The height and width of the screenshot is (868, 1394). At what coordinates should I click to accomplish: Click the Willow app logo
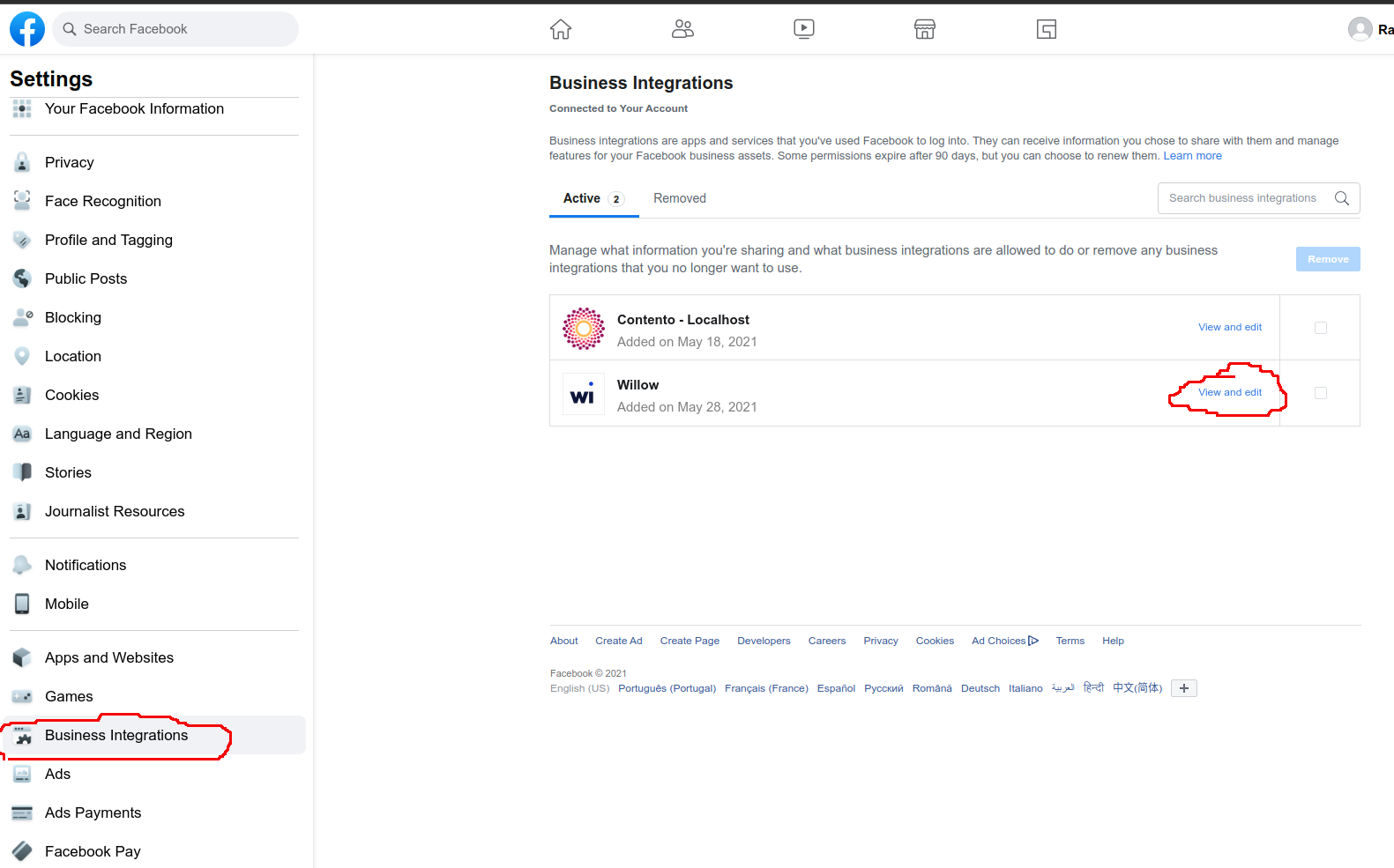(x=584, y=394)
